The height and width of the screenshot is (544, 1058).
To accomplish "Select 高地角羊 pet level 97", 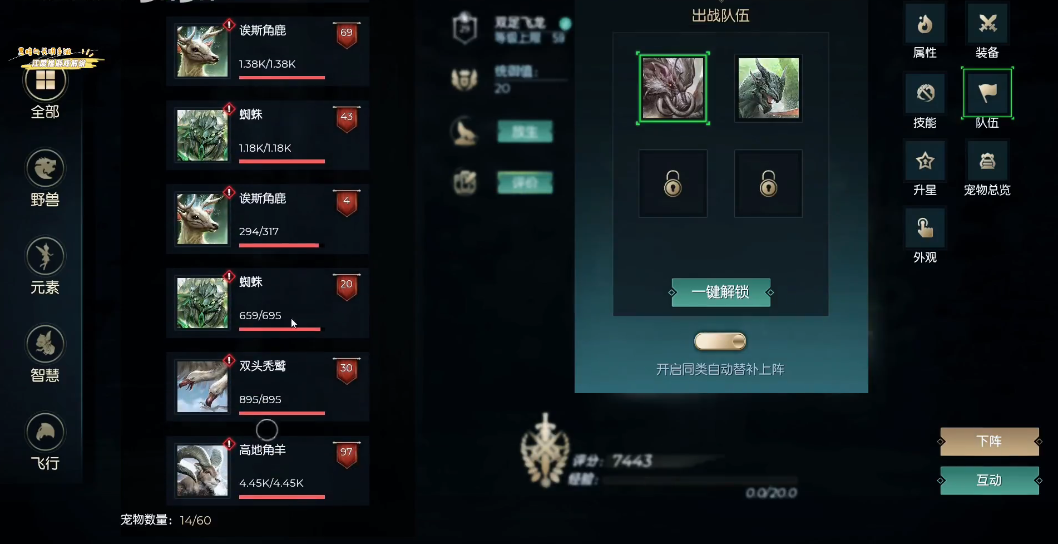I will tap(268, 470).
